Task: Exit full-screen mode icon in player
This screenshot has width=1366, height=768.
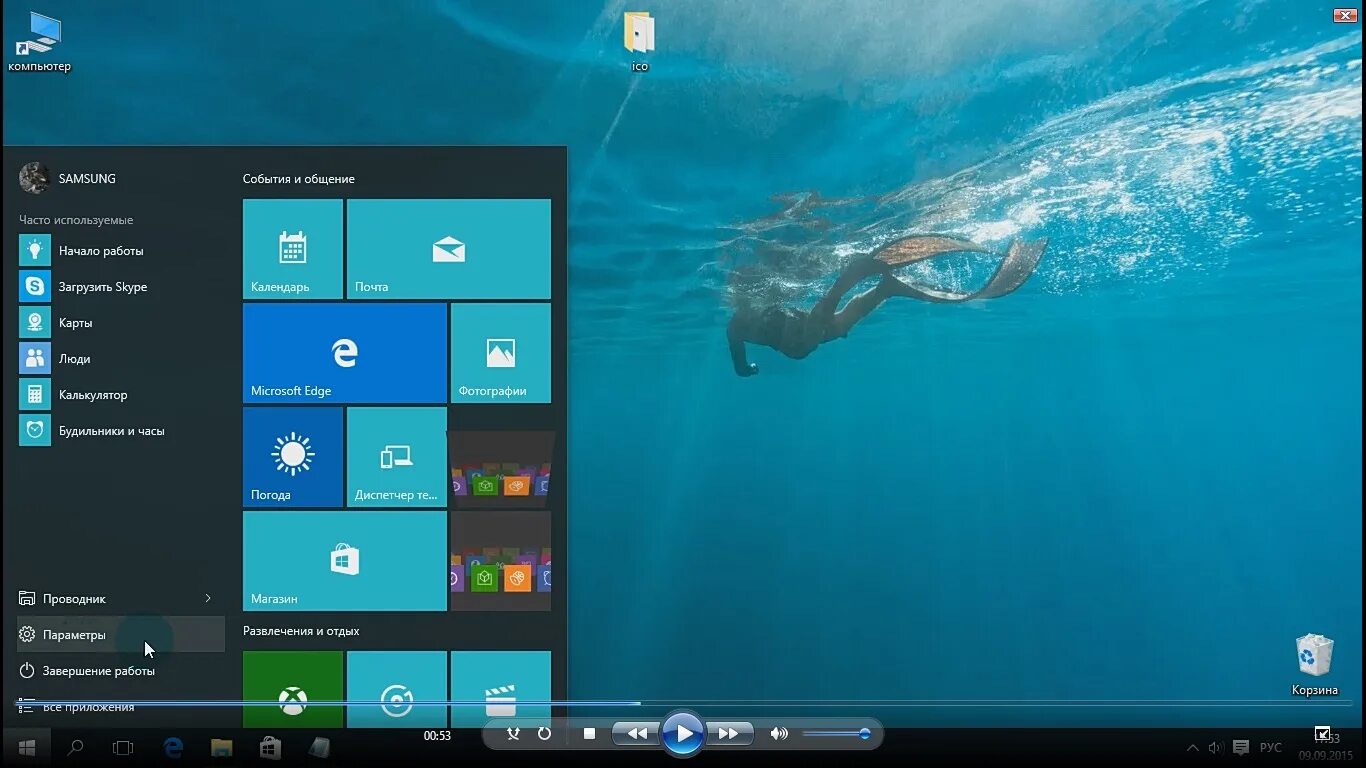Action: tap(1322, 734)
